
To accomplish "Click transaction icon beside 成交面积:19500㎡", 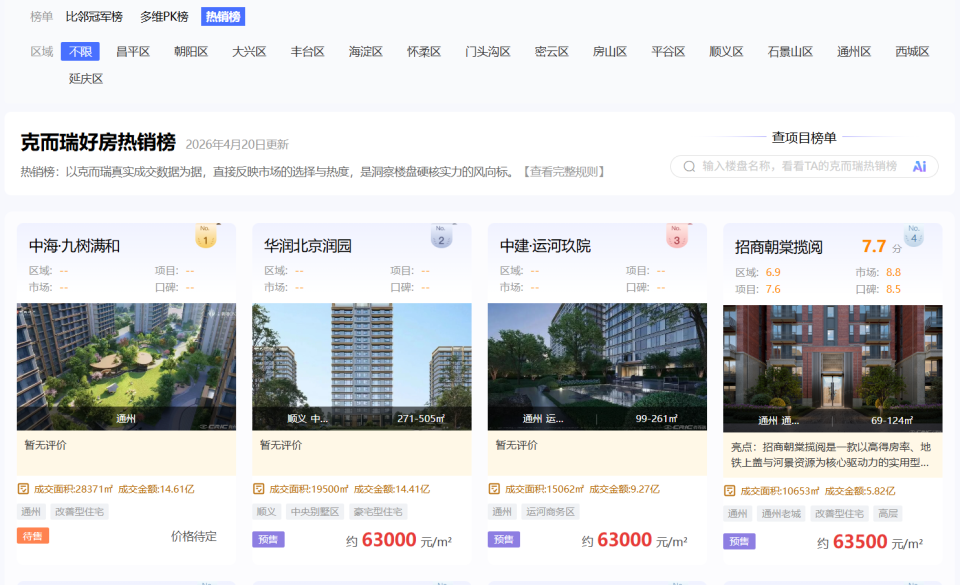I will [259, 489].
